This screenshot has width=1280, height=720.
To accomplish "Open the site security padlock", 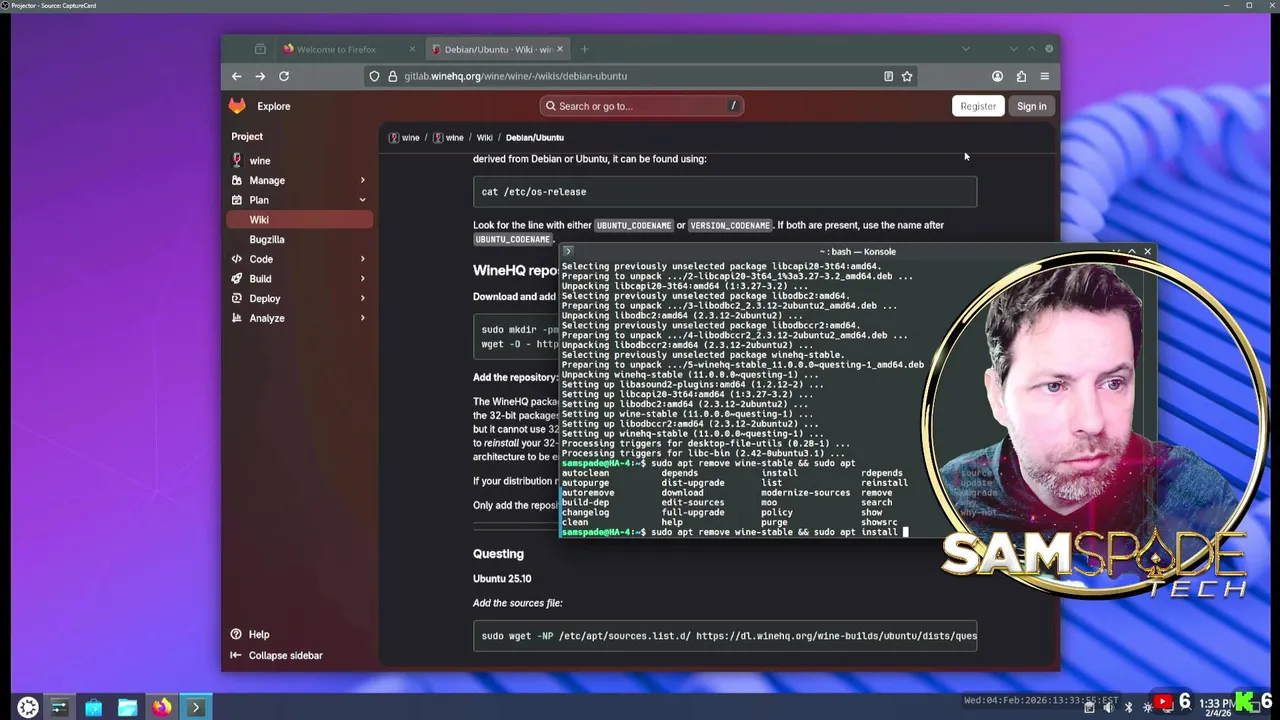I will click(x=392, y=76).
